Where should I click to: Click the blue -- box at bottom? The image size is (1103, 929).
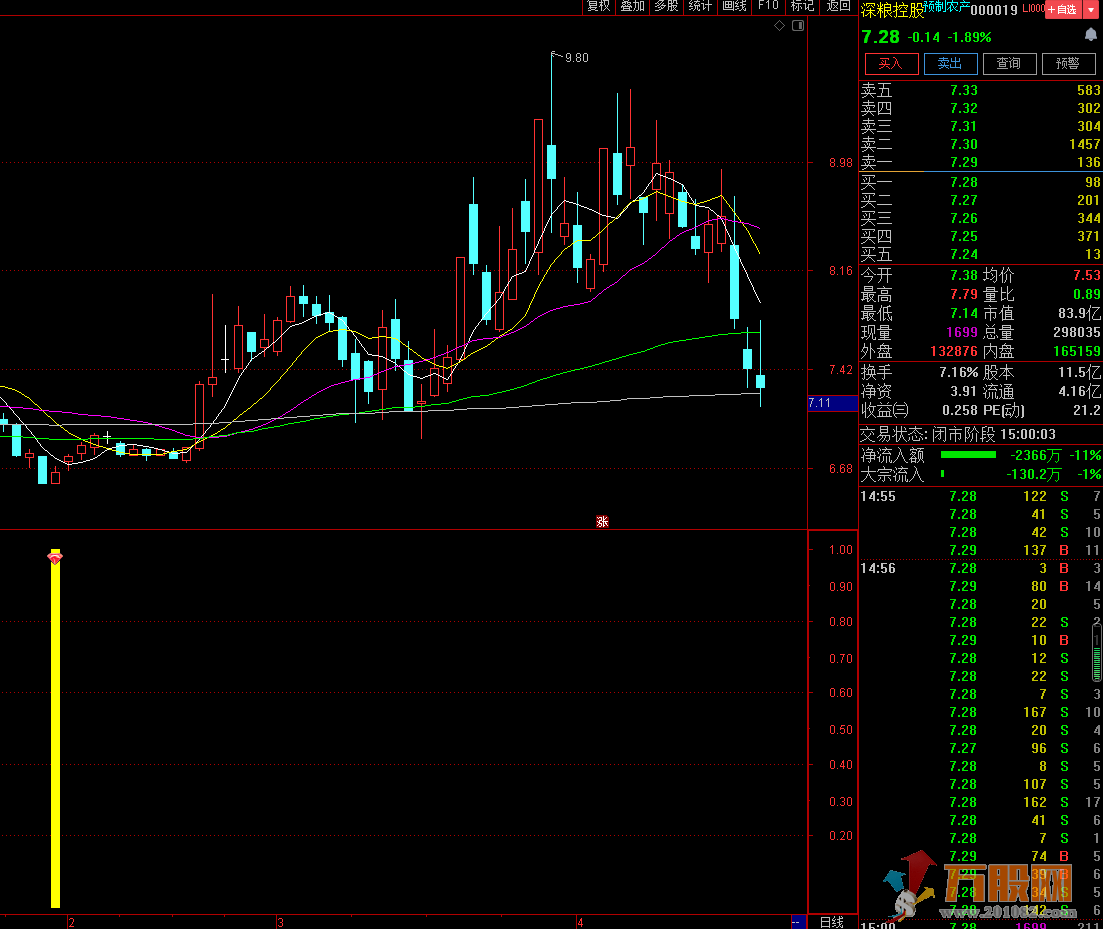pyautogui.click(x=799, y=922)
